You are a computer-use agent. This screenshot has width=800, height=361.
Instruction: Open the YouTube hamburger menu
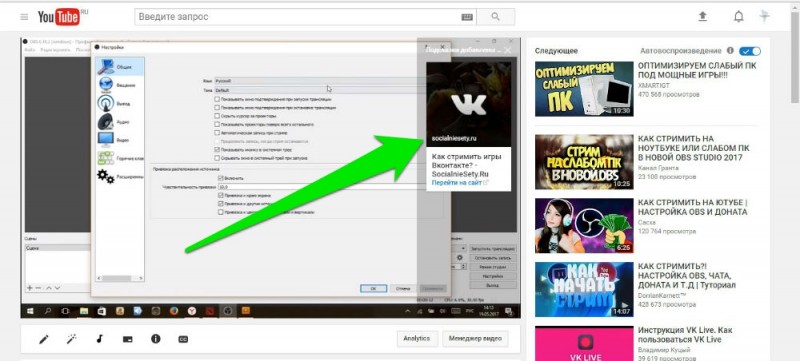24,17
